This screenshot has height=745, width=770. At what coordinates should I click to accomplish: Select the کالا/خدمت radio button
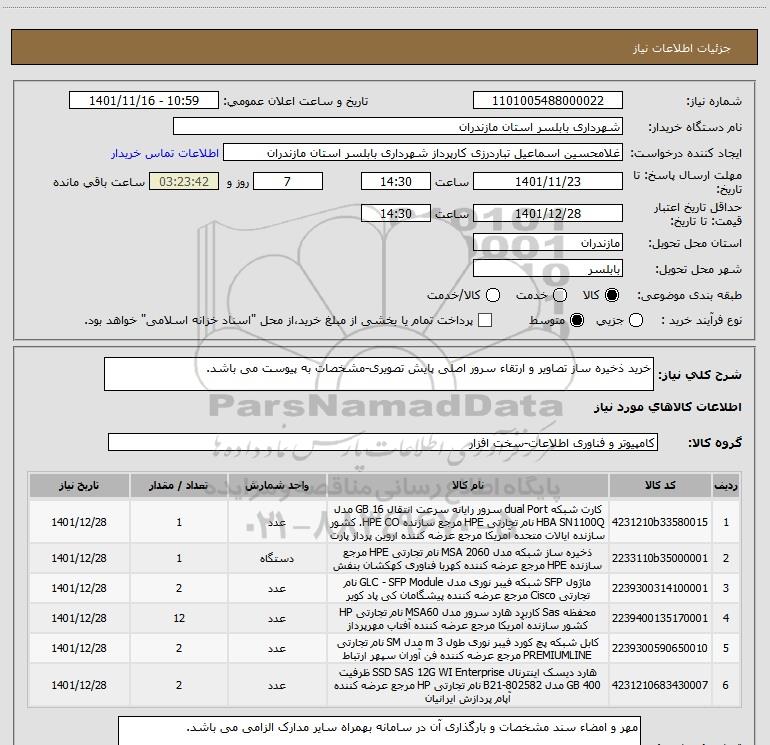pos(493,295)
